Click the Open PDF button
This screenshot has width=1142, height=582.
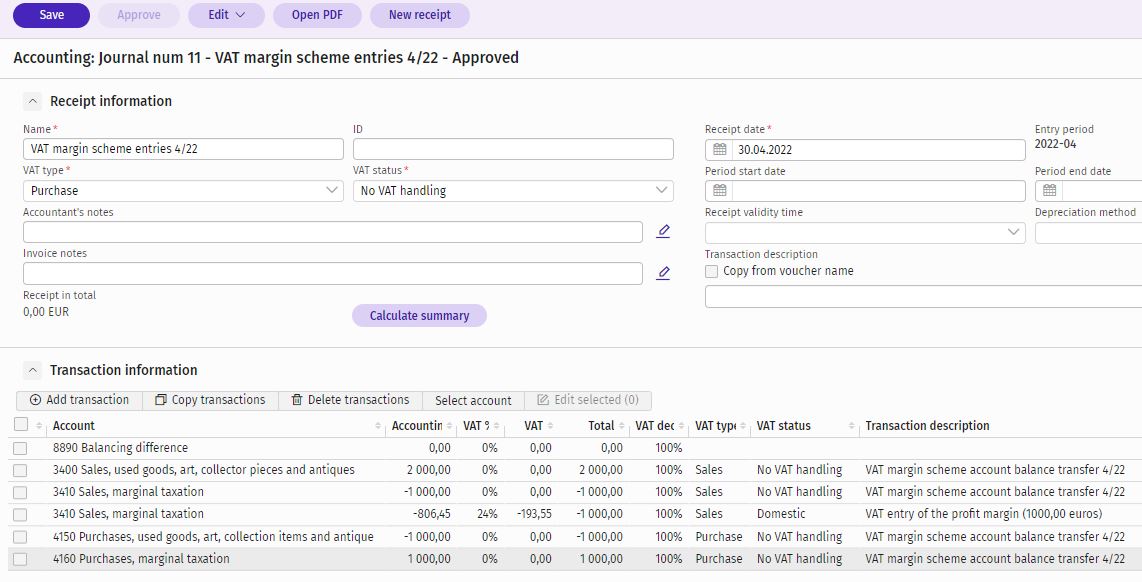click(317, 15)
